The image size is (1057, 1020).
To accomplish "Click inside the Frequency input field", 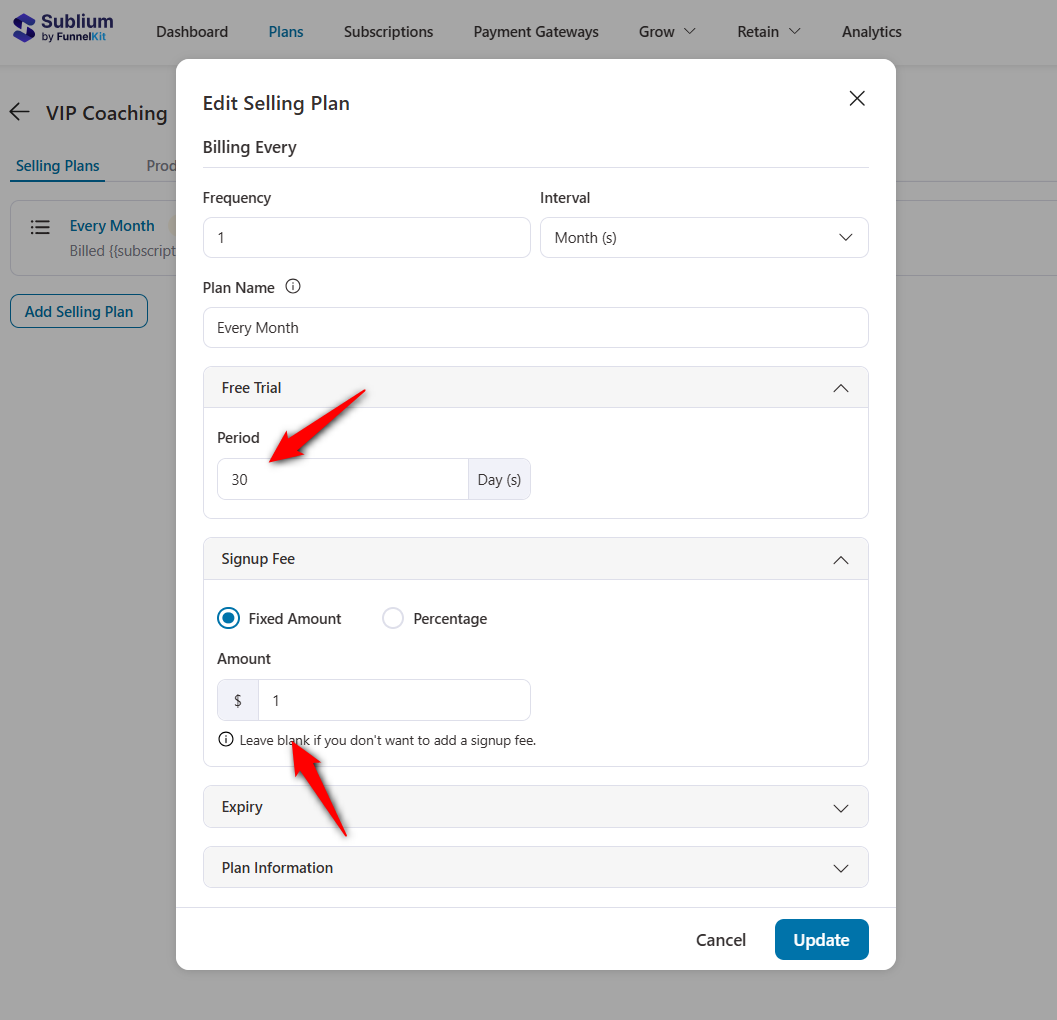I will 366,237.
